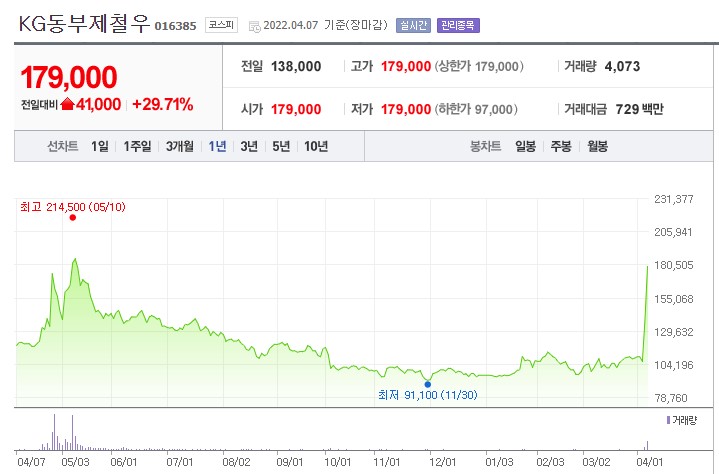This screenshot has height=474, width=719.
Task: Click the blue 최저 91,100 marker dot
Action: click(428, 384)
